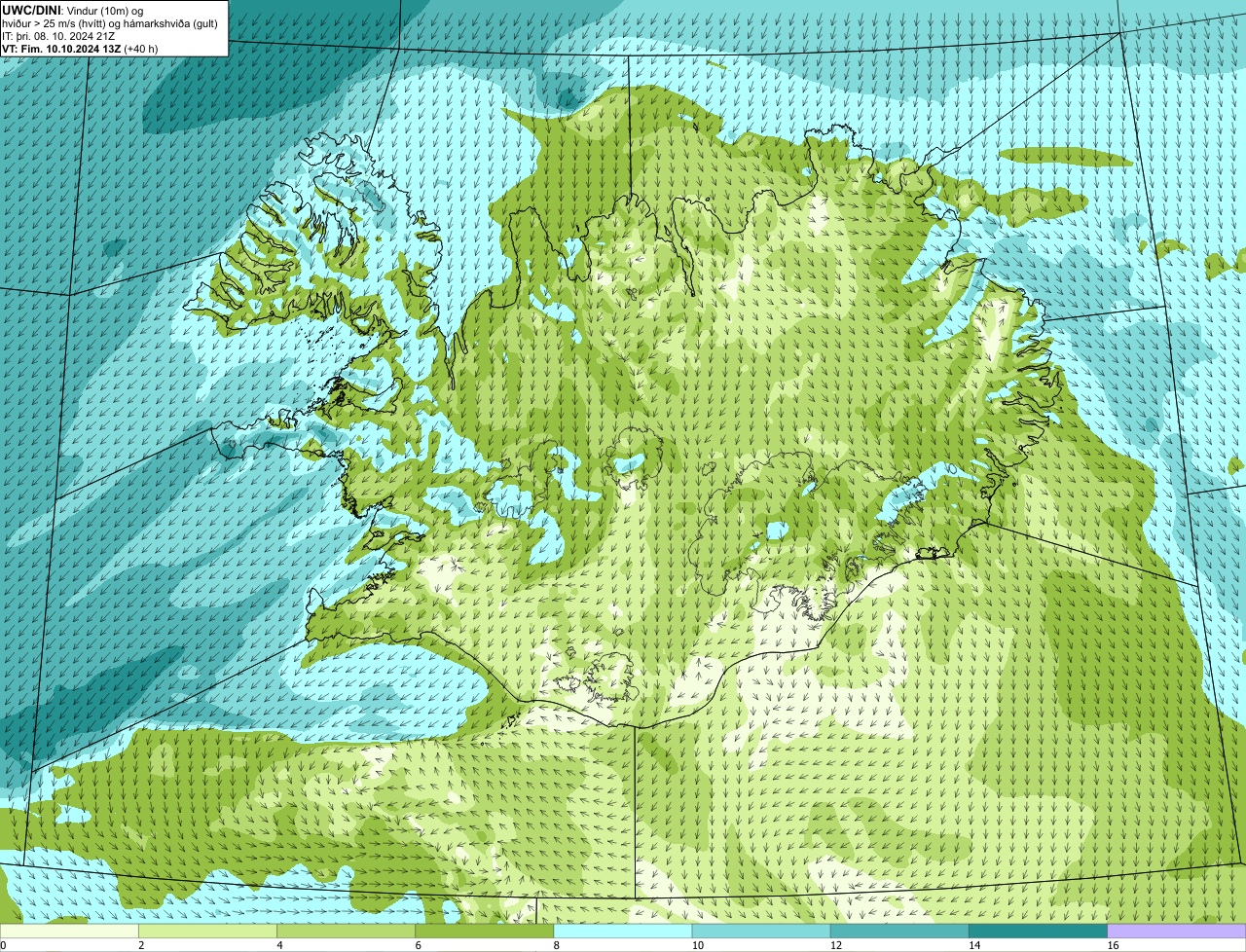
Task: Click the 'IT: þri. 08. 10. 2024 21Z' line
Action: click(x=60, y=36)
